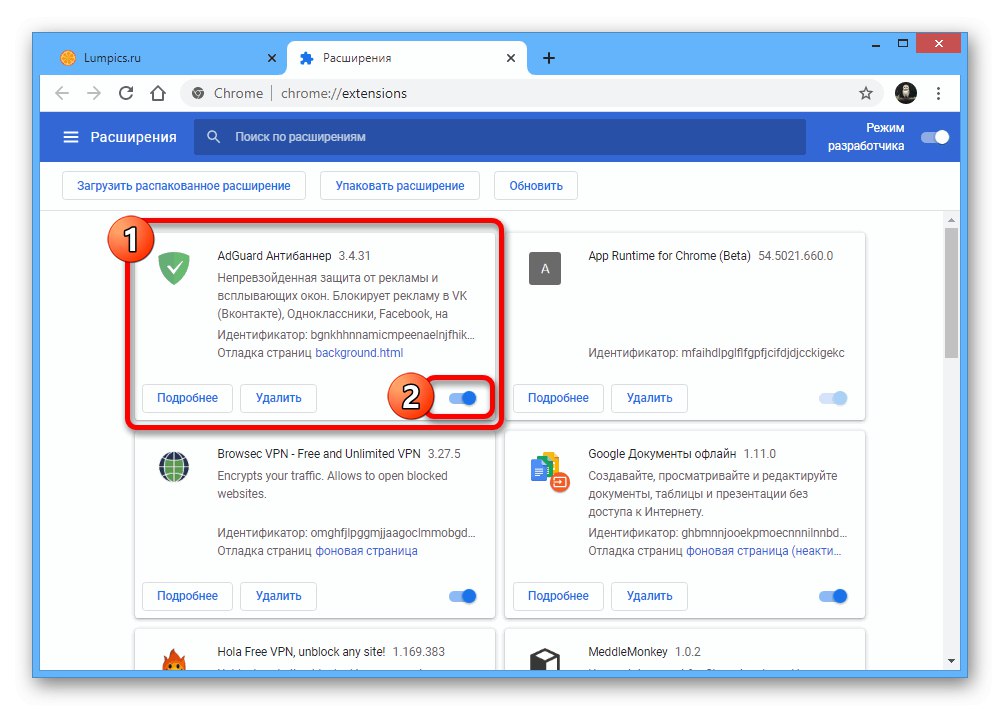Remove Google Документы with Удалить

click(x=649, y=596)
